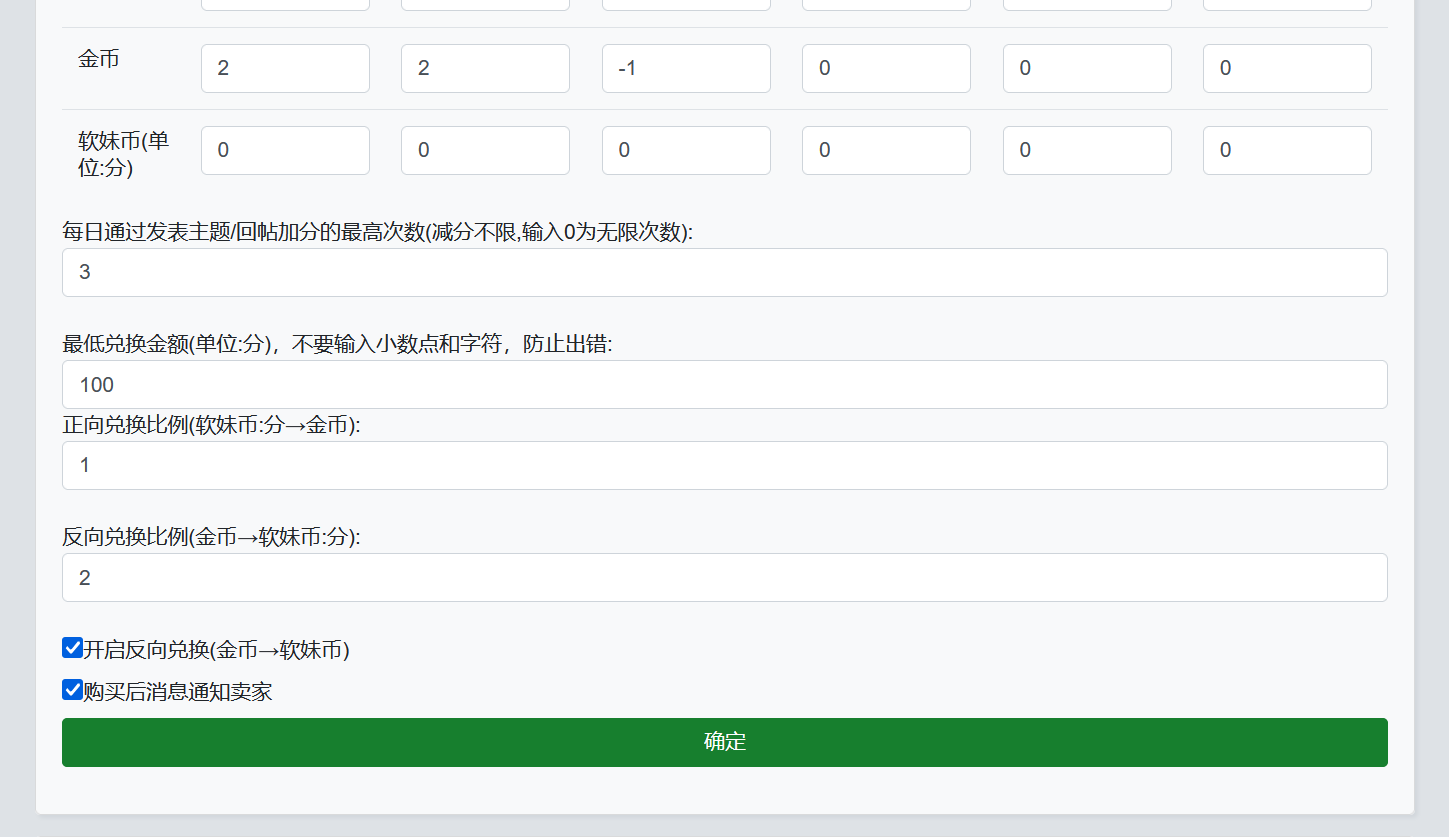Click the first 软妹币 row input field
Screen dimensions: 1449x837
(x=285, y=150)
